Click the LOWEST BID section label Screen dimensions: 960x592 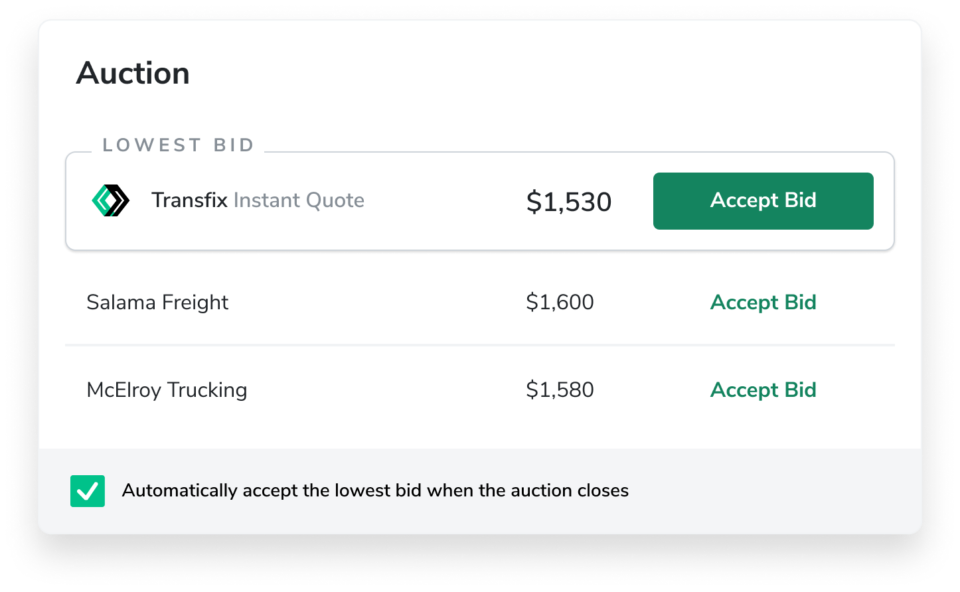(x=178, y=145)
